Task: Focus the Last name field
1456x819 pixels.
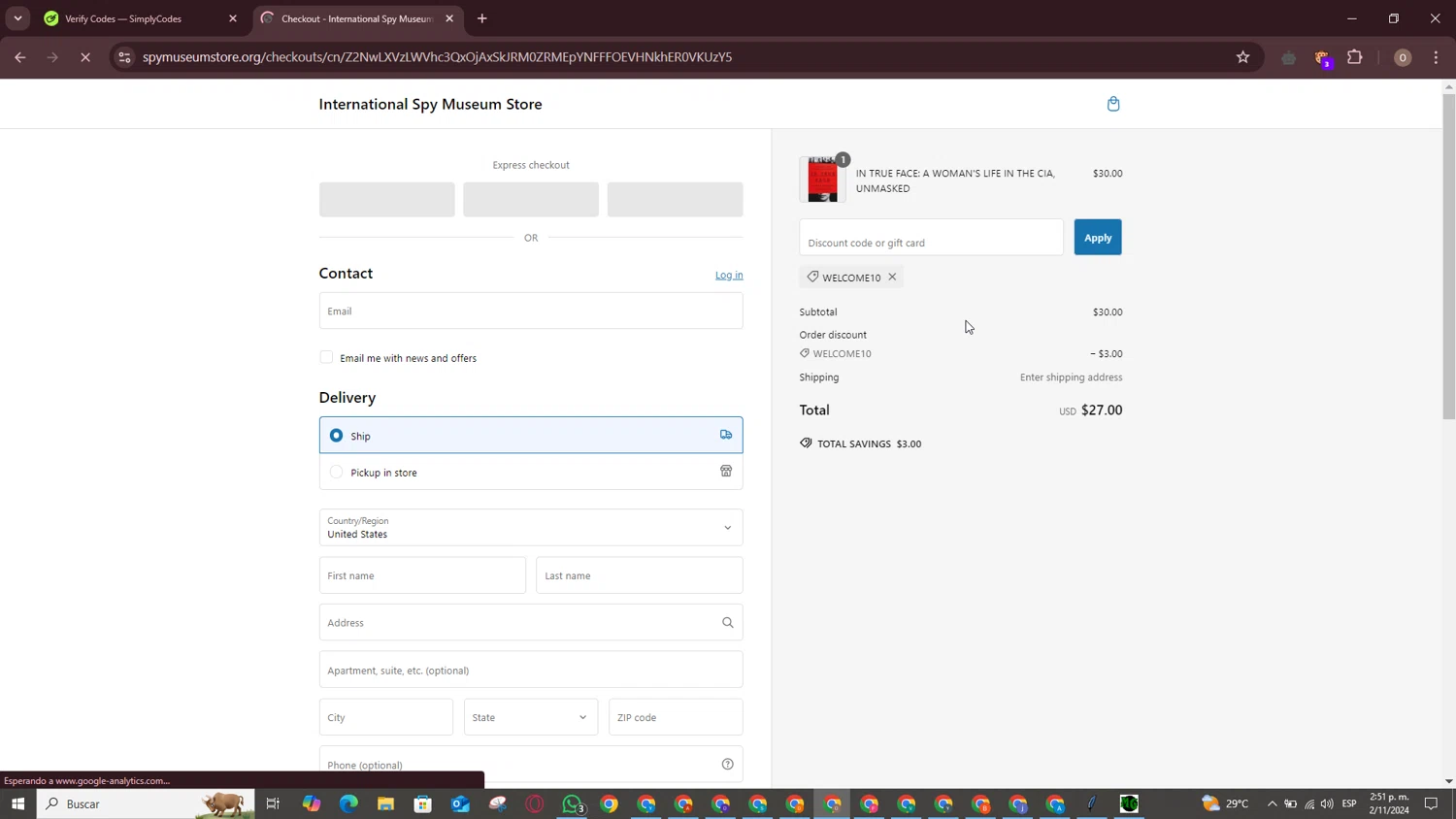Action: click(x=640, y=575)
